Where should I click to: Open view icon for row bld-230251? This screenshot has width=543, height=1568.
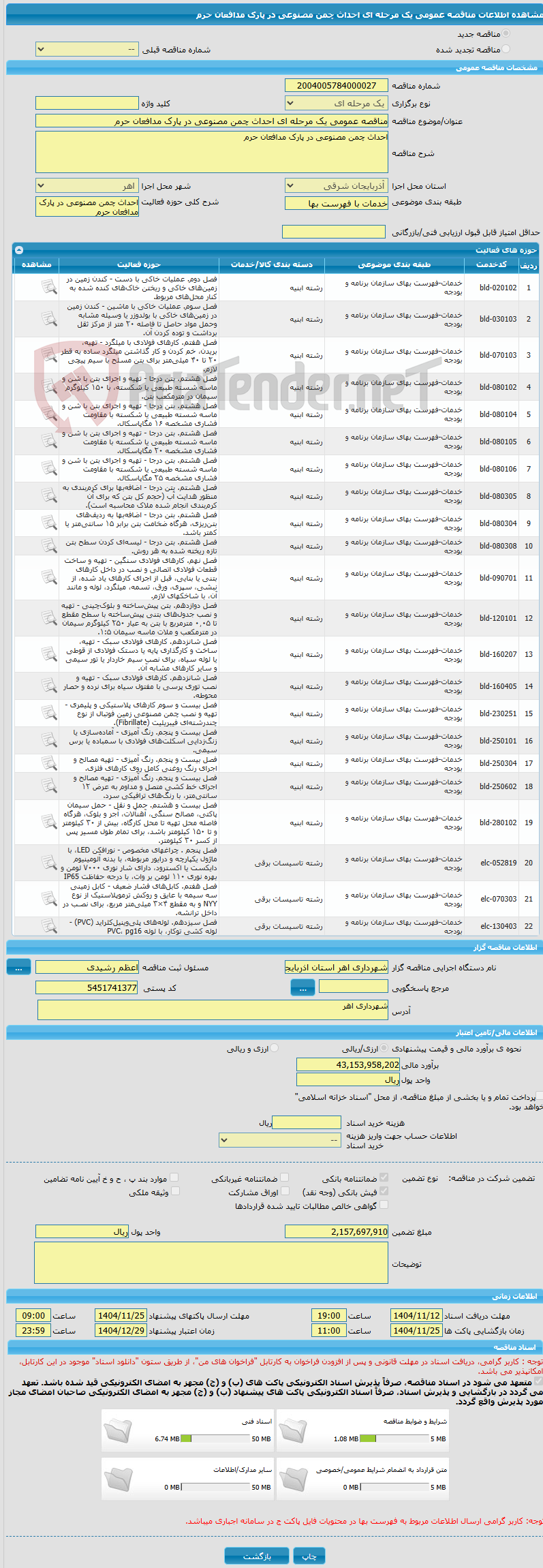[x=49, y=713]
